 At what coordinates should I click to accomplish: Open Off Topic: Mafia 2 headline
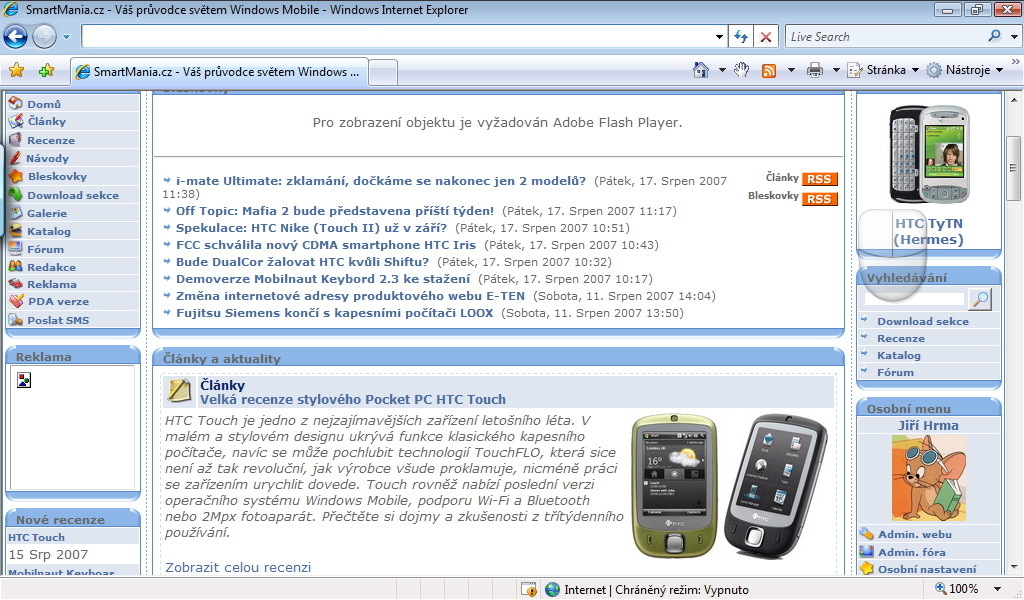[334, 211]
